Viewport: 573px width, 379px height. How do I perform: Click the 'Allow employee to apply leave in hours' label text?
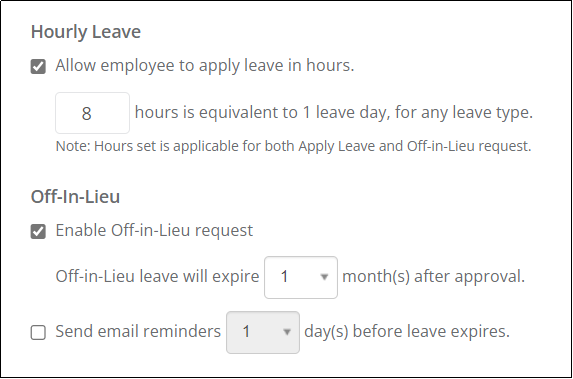[205, 66]
